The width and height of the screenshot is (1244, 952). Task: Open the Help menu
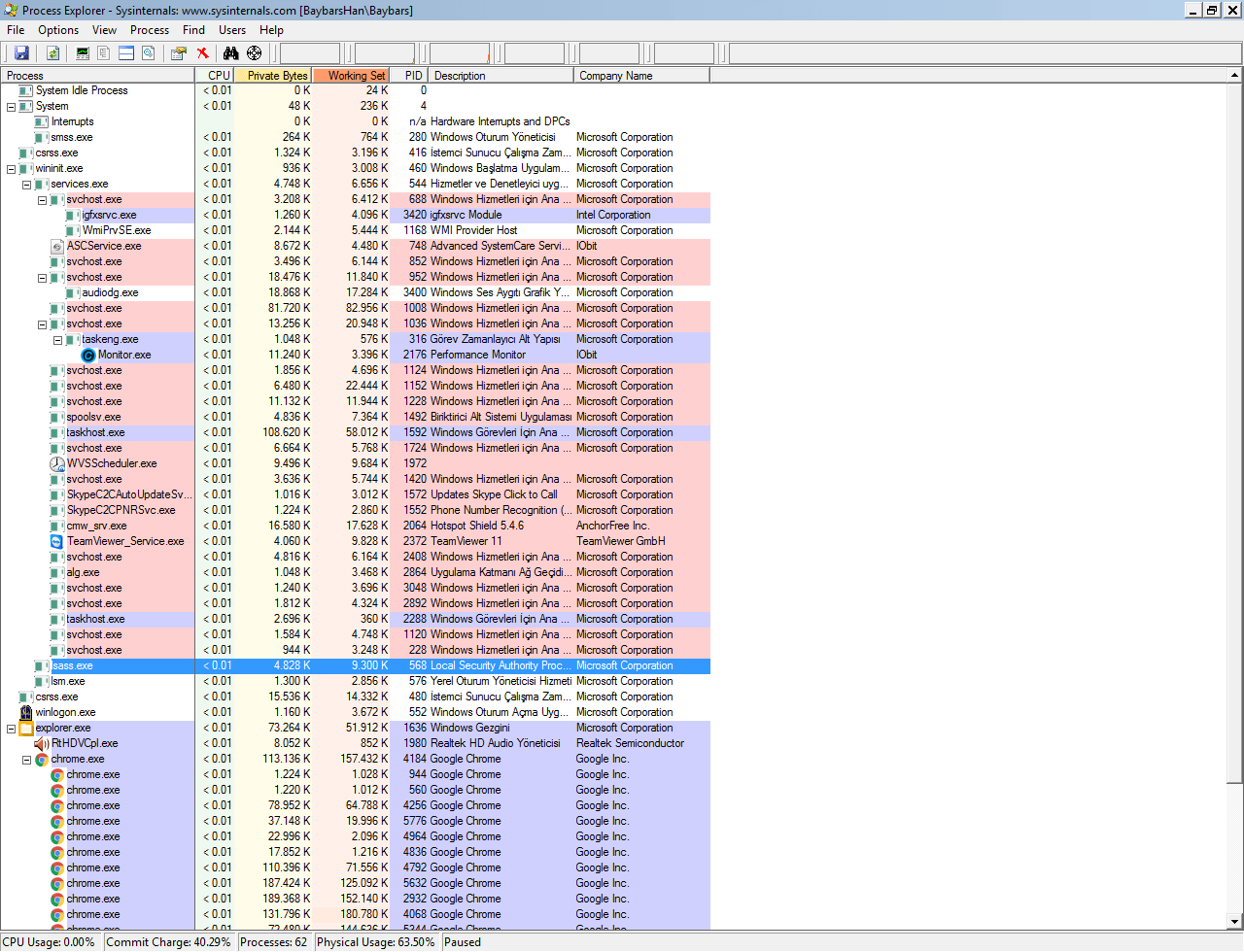(x=271, y=30)
